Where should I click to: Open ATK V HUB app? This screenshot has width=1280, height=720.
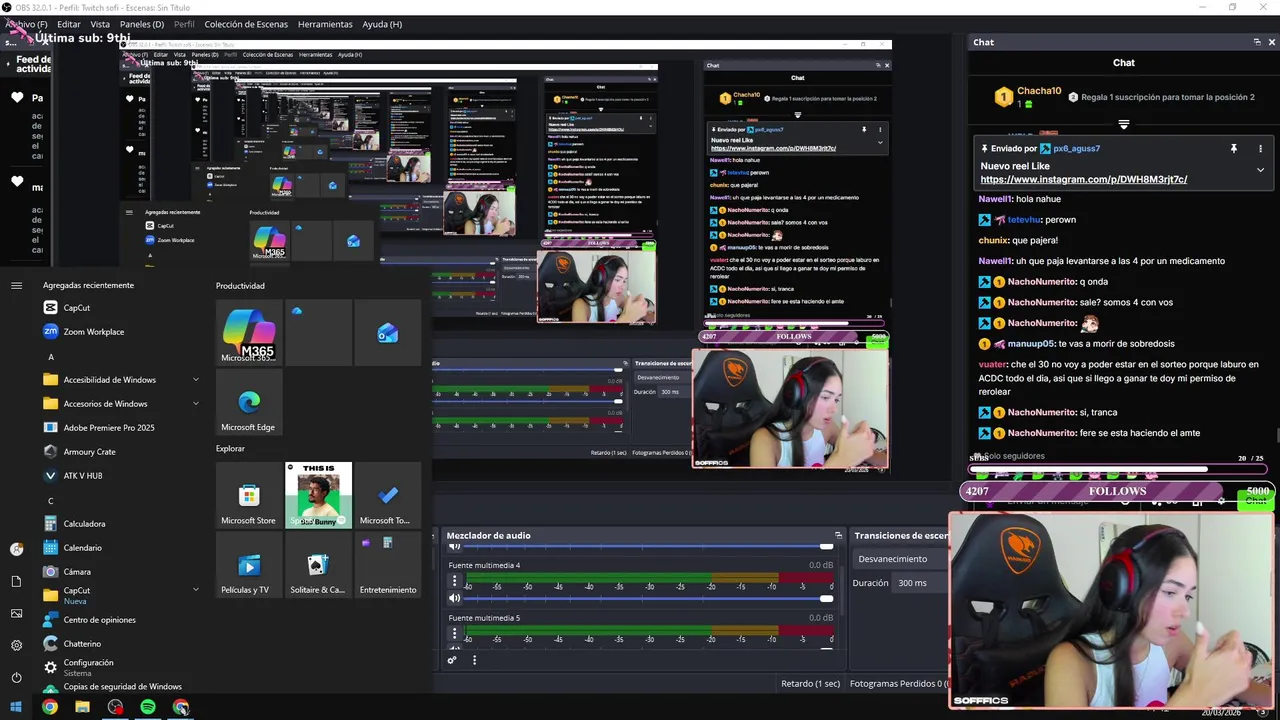click(x=120, y=476)
